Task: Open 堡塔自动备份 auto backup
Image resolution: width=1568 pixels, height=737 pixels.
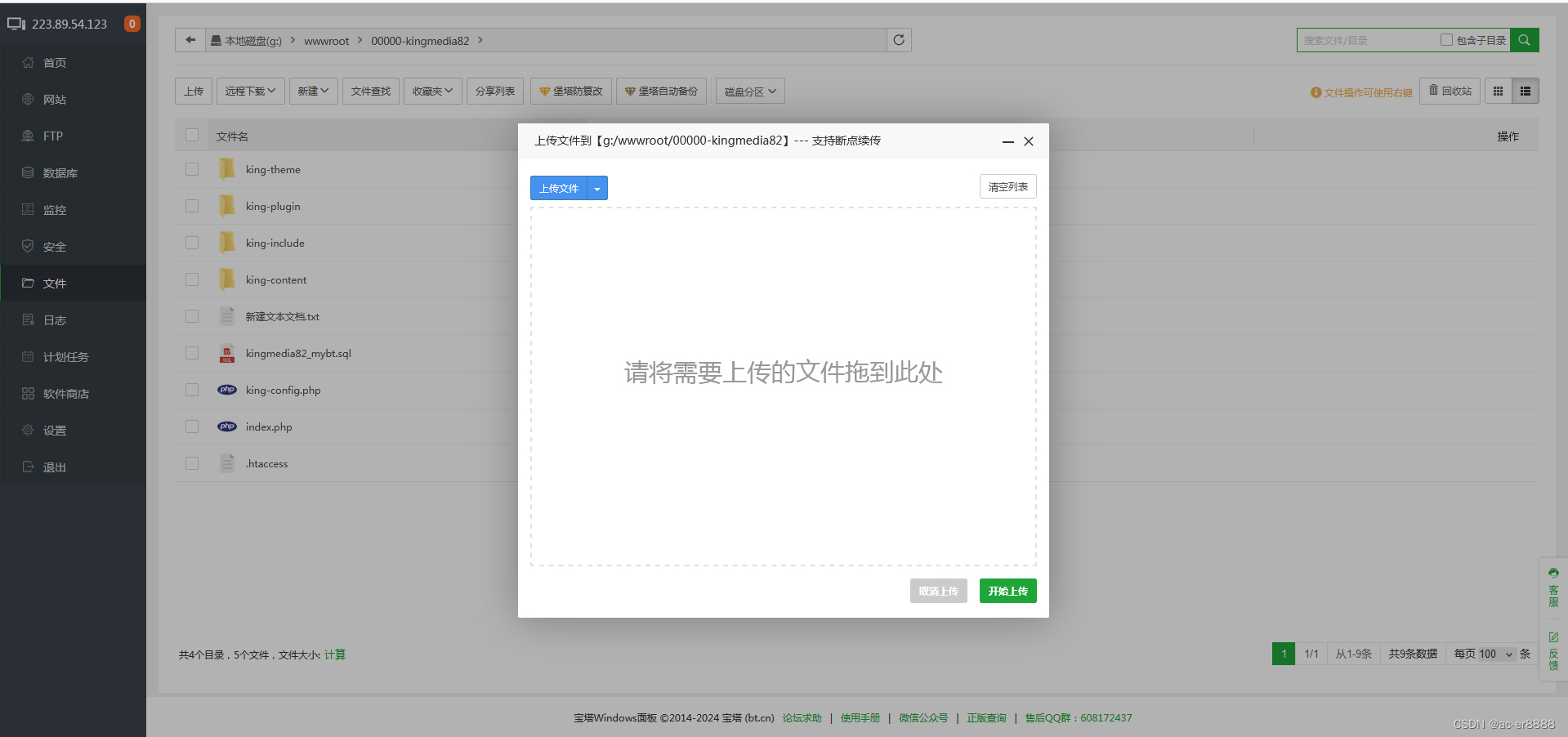Action: (x=661, y=92)
